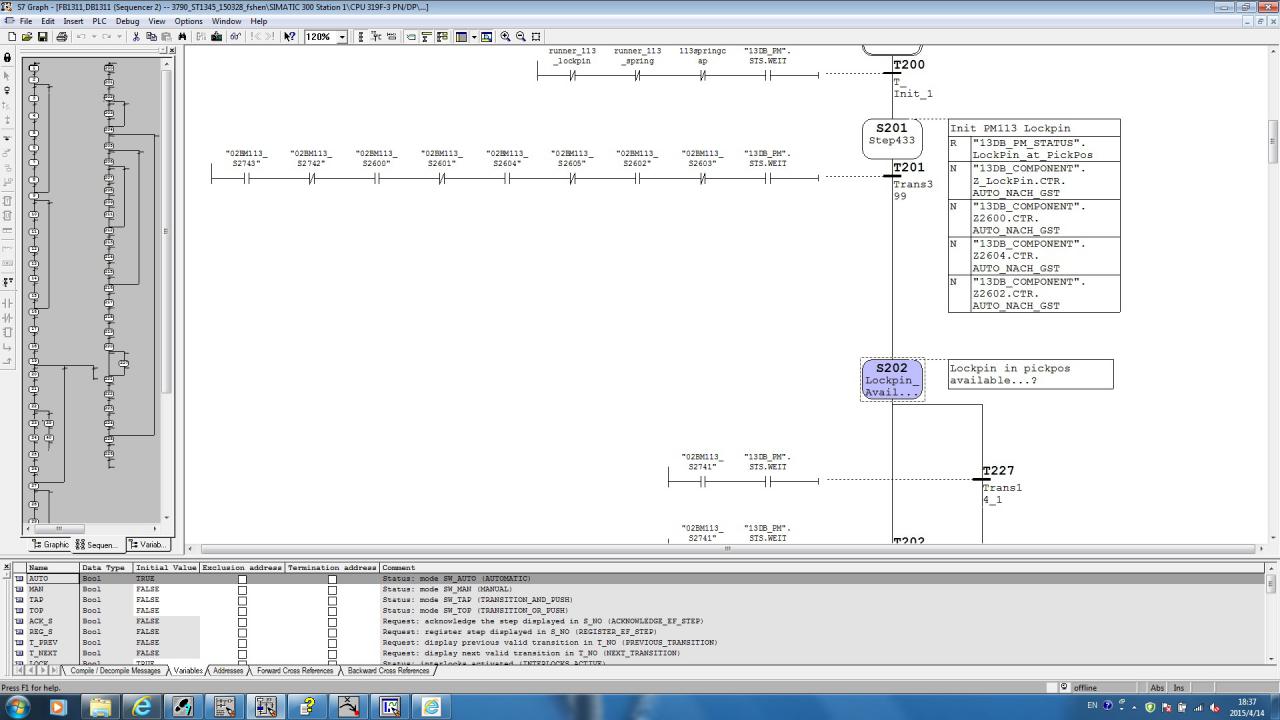Open Compile / Decompile Messages tab
The image size is (1280, 720).
pos(114,671)
